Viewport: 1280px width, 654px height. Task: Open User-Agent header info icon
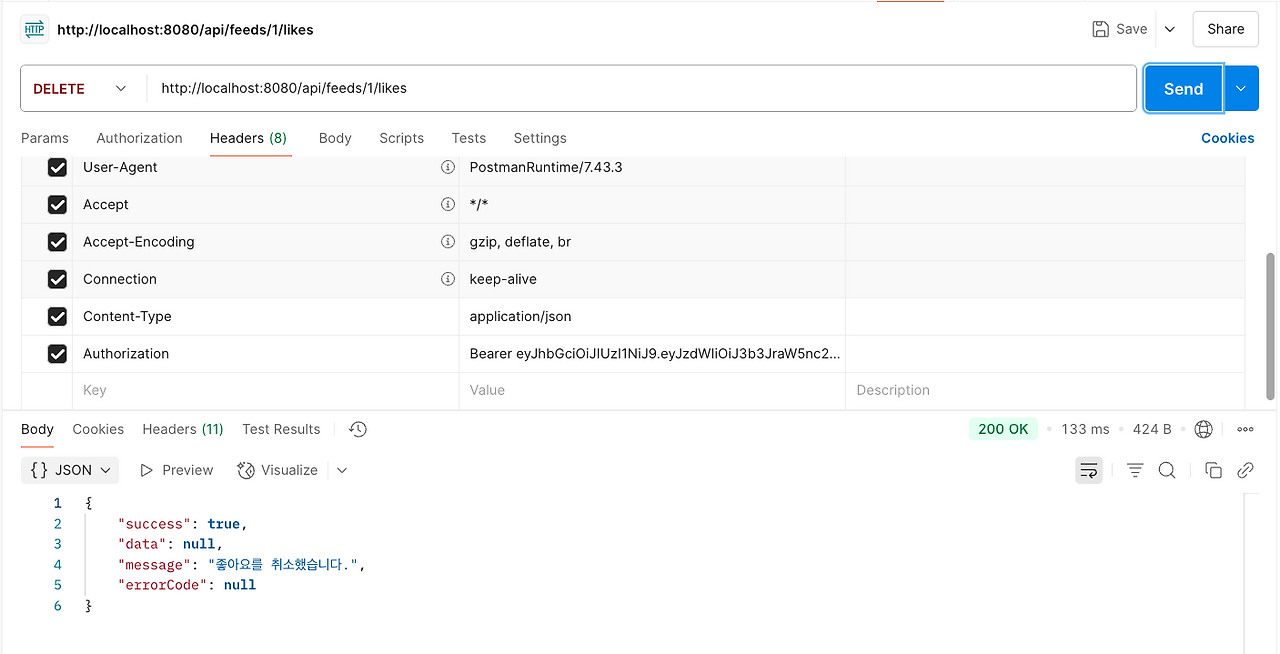pos(448,167)
